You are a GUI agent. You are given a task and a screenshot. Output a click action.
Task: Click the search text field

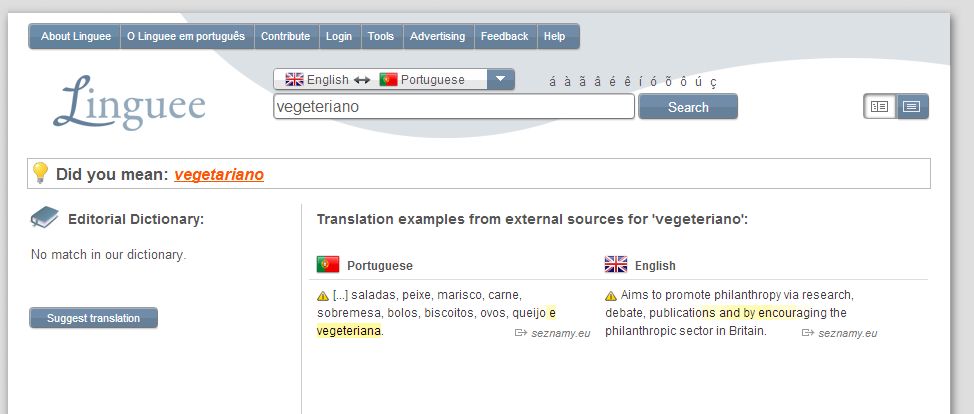(x=454, y=106)
